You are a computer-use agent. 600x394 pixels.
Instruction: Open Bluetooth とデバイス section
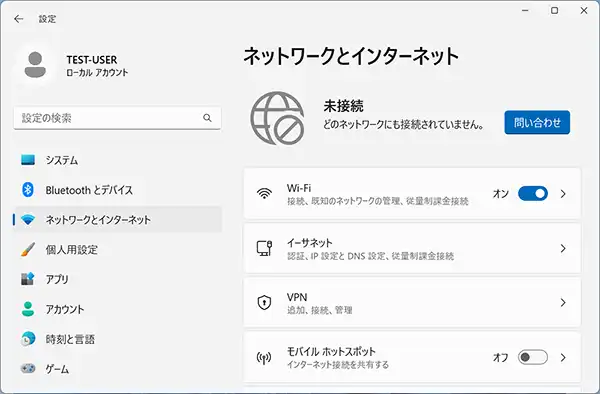117,190
